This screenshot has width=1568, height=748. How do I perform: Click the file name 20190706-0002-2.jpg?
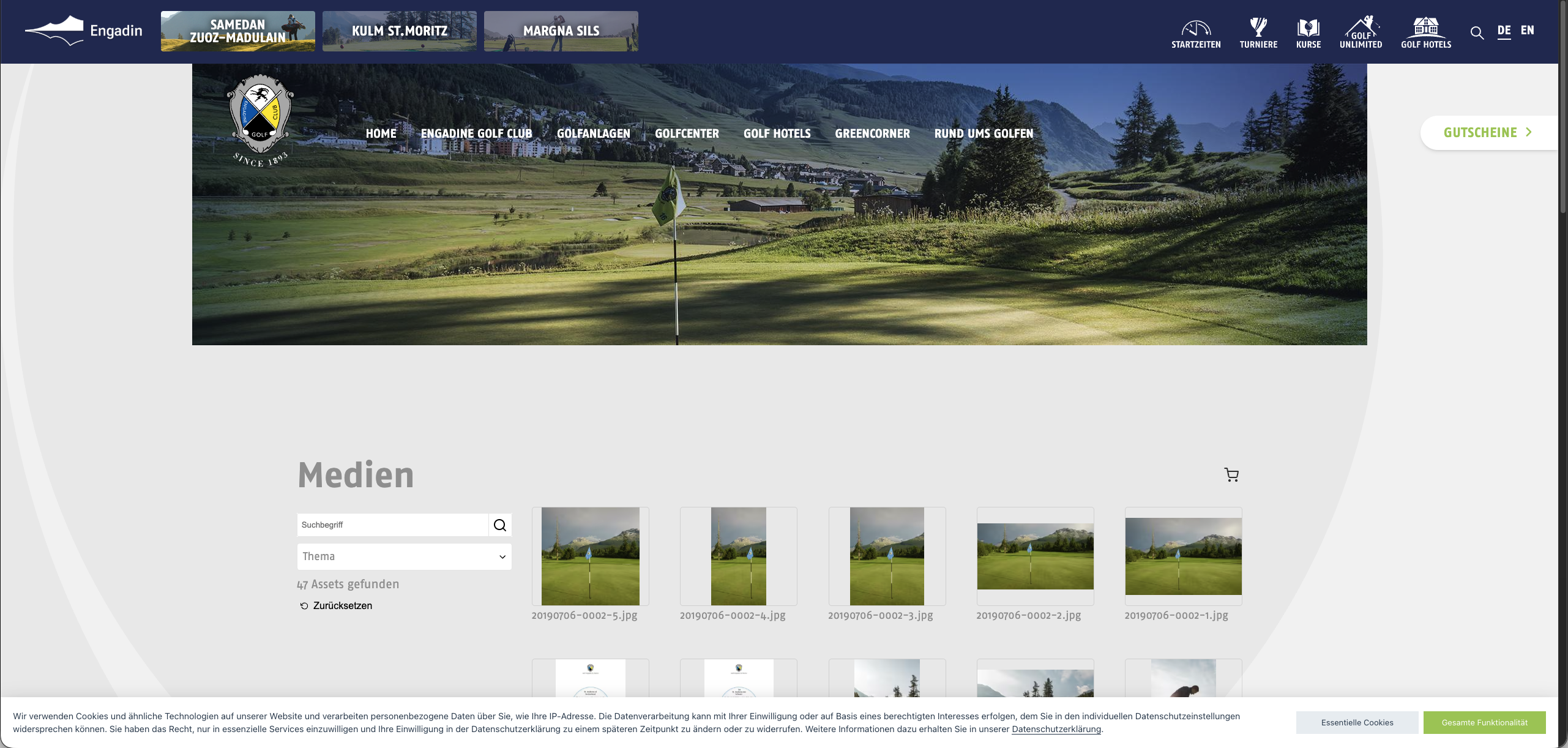[1029, 616]
